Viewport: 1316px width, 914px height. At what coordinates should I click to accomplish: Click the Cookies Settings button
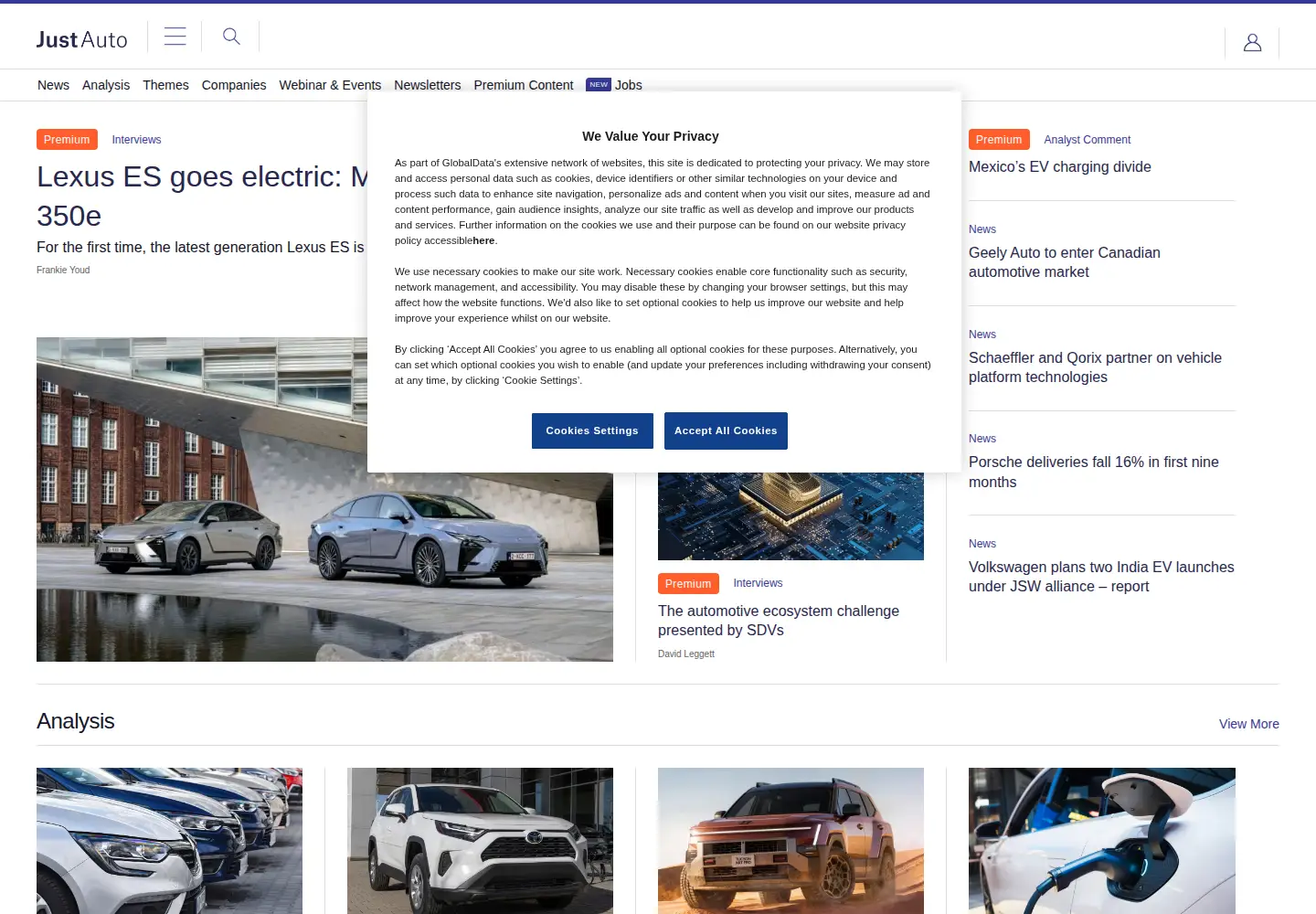click(x=592, y=430)
